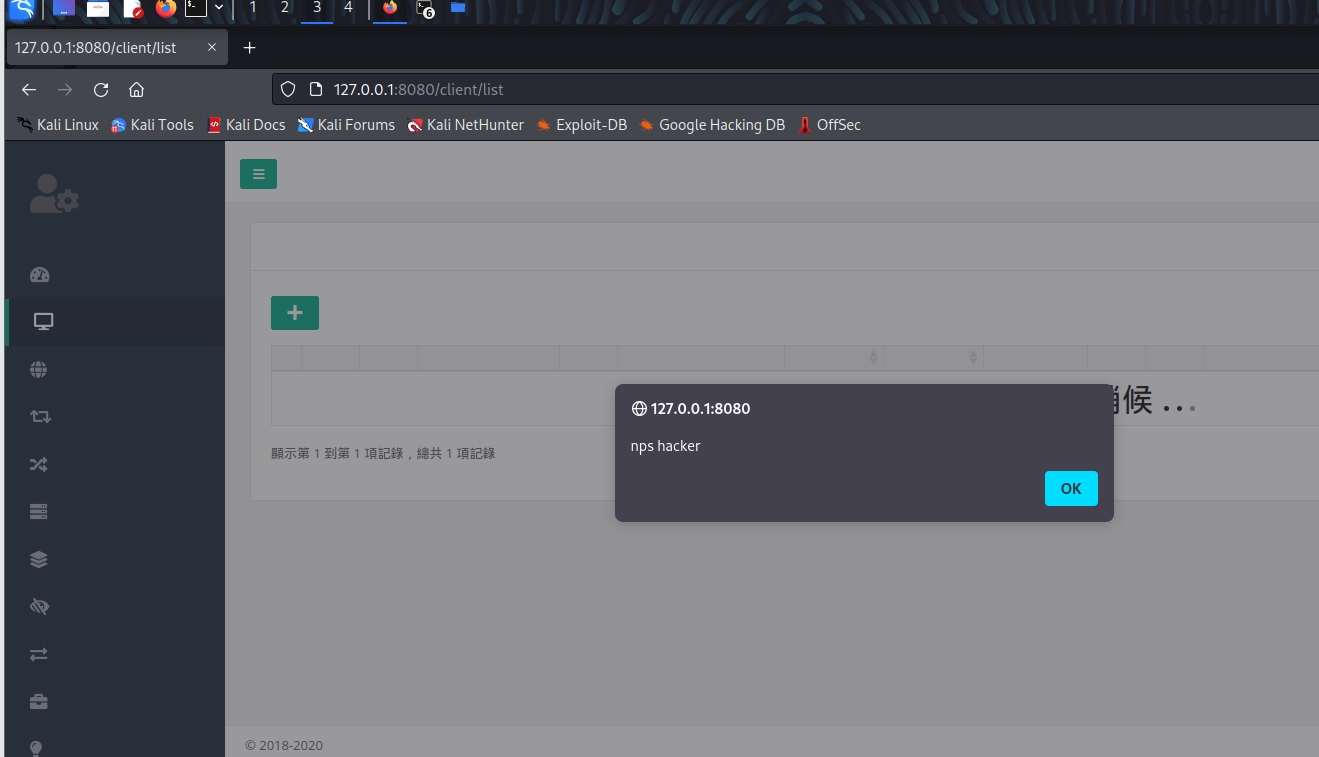The width and height of the screenshot is (1319, 757).
Task: Open the file manager launcher in panel
Action: [x=98, y=9]
